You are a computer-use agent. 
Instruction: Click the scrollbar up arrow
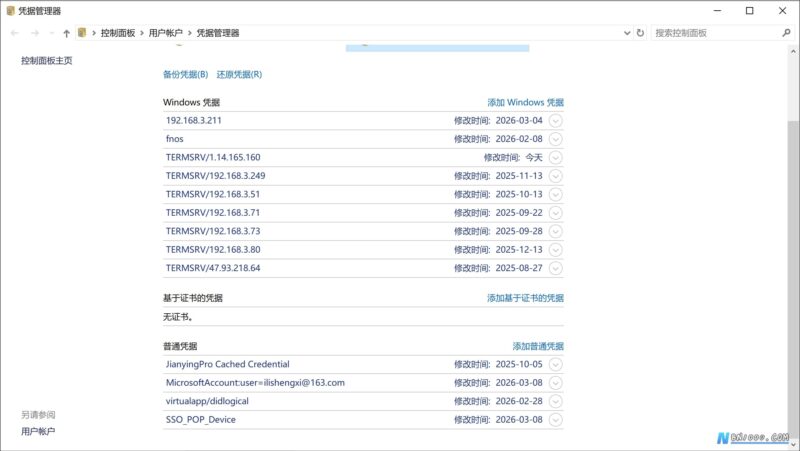tap(793, 52)
